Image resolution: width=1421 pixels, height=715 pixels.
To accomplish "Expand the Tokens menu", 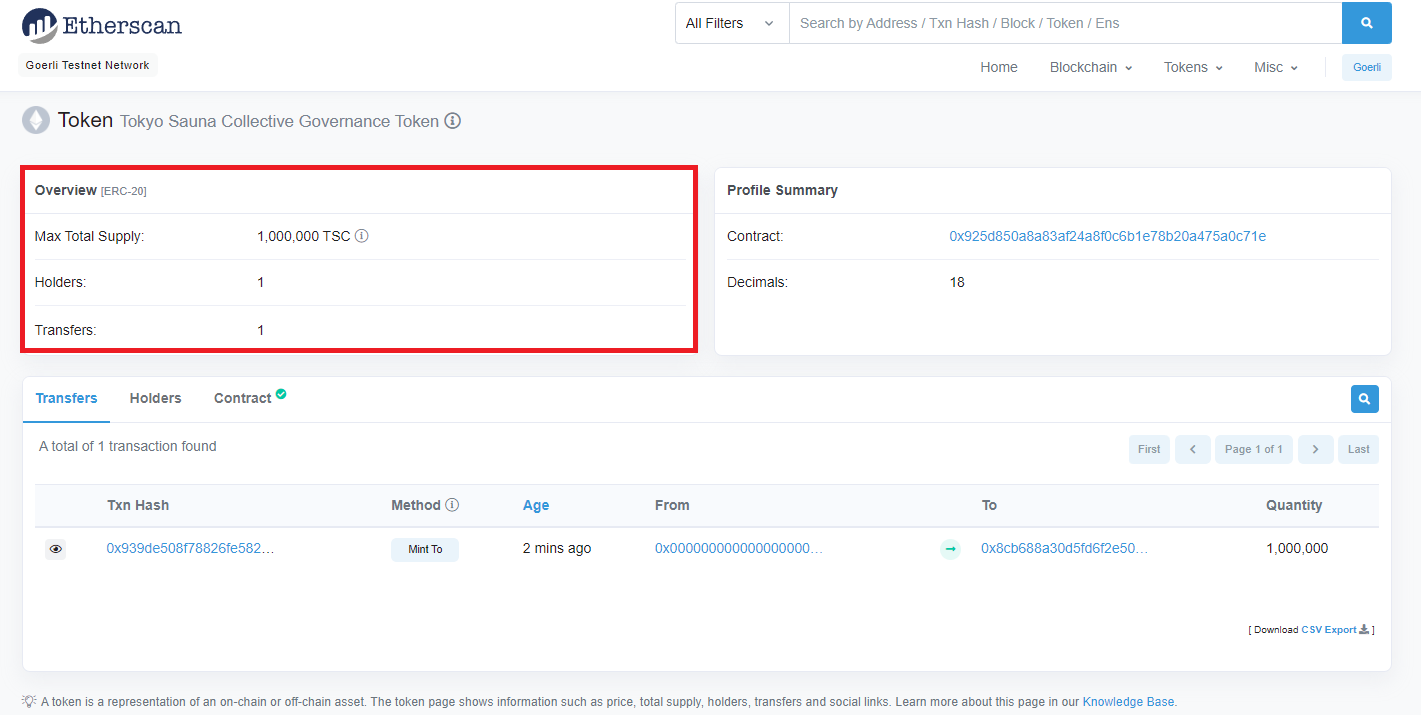I will tap(1193, 67).
